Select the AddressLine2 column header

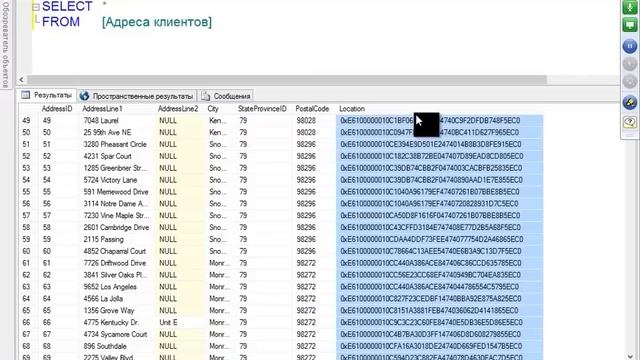click(x=178, y=109)
